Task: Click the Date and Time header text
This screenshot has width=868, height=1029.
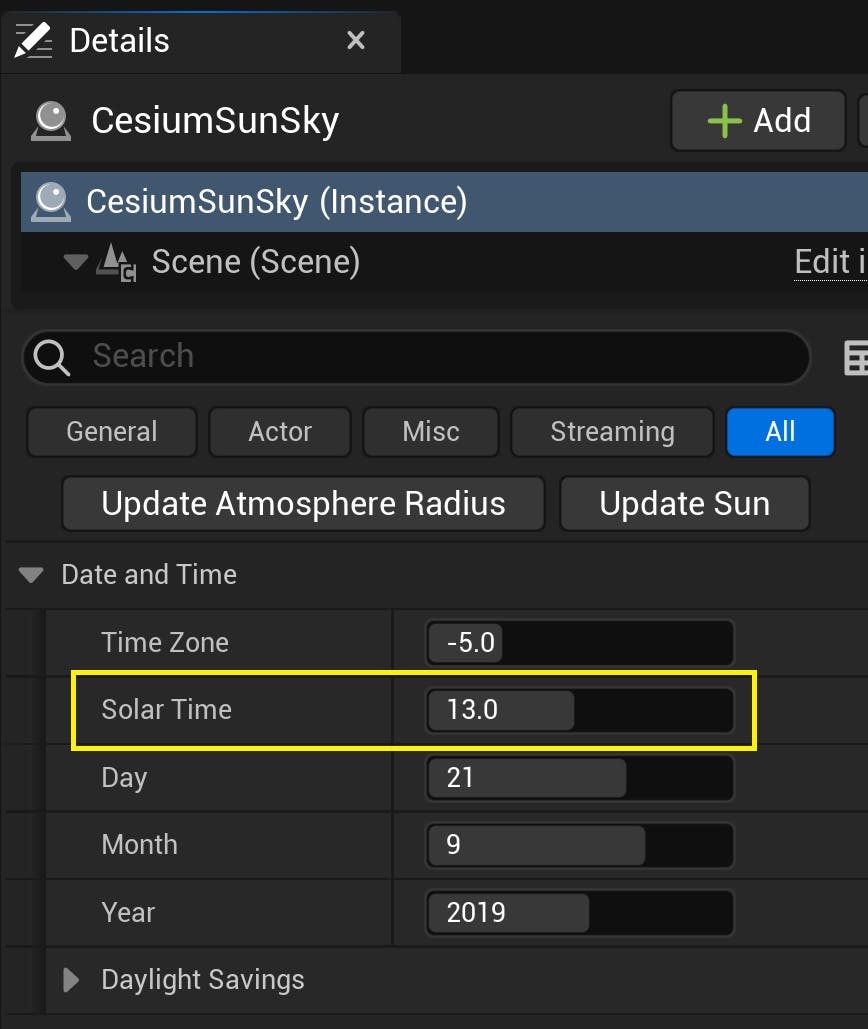Action: pyautogui.click(x=149, y=575)
